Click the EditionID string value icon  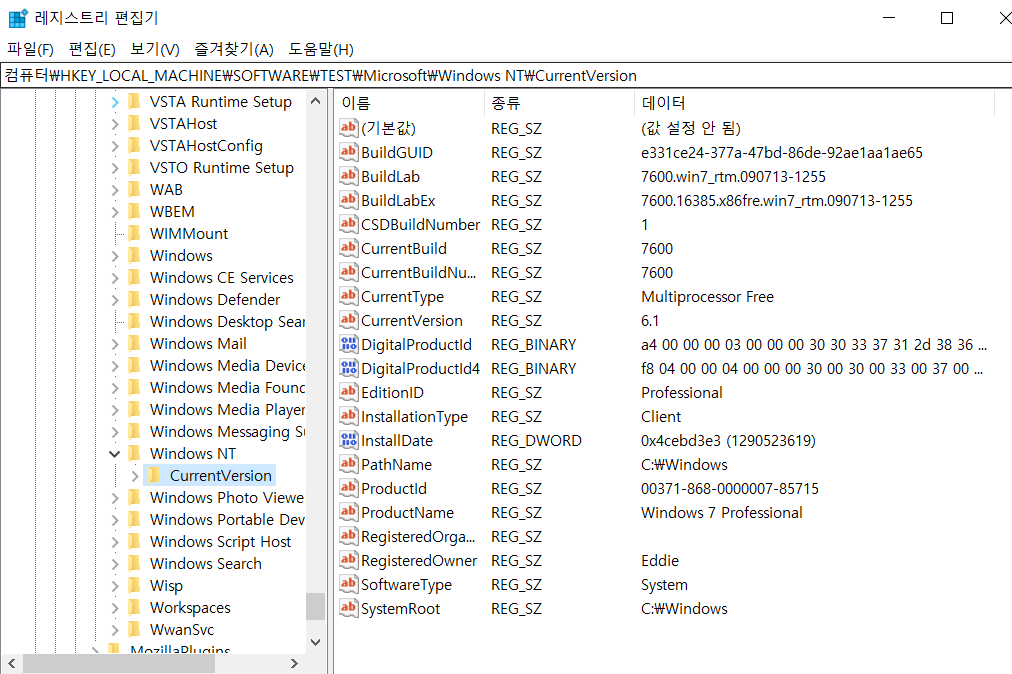pos(349,392)
